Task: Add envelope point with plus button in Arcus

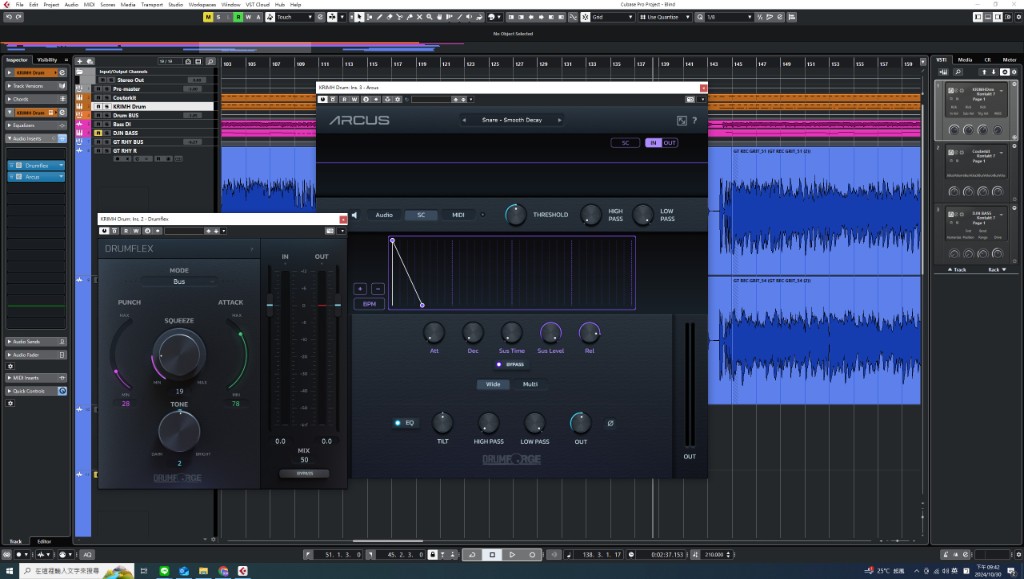Action: tap(360, 289)
